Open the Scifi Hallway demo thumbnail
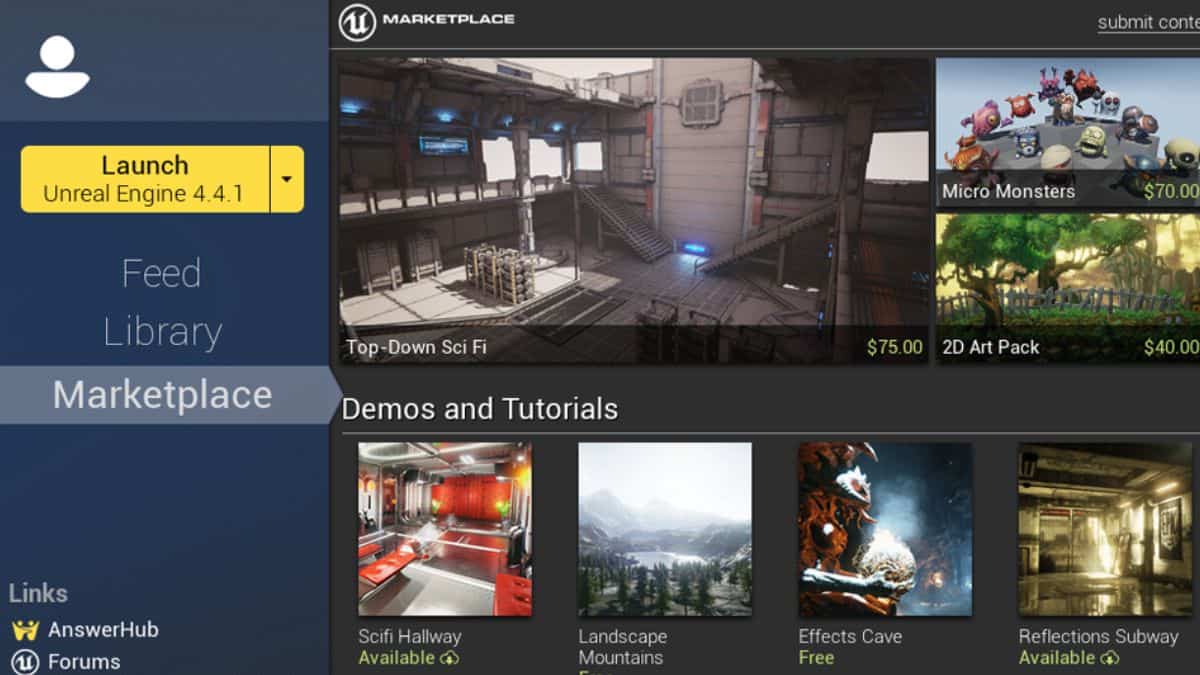Image resolution: width=1200 pixels, height=675 pixels. pos(445,529)
